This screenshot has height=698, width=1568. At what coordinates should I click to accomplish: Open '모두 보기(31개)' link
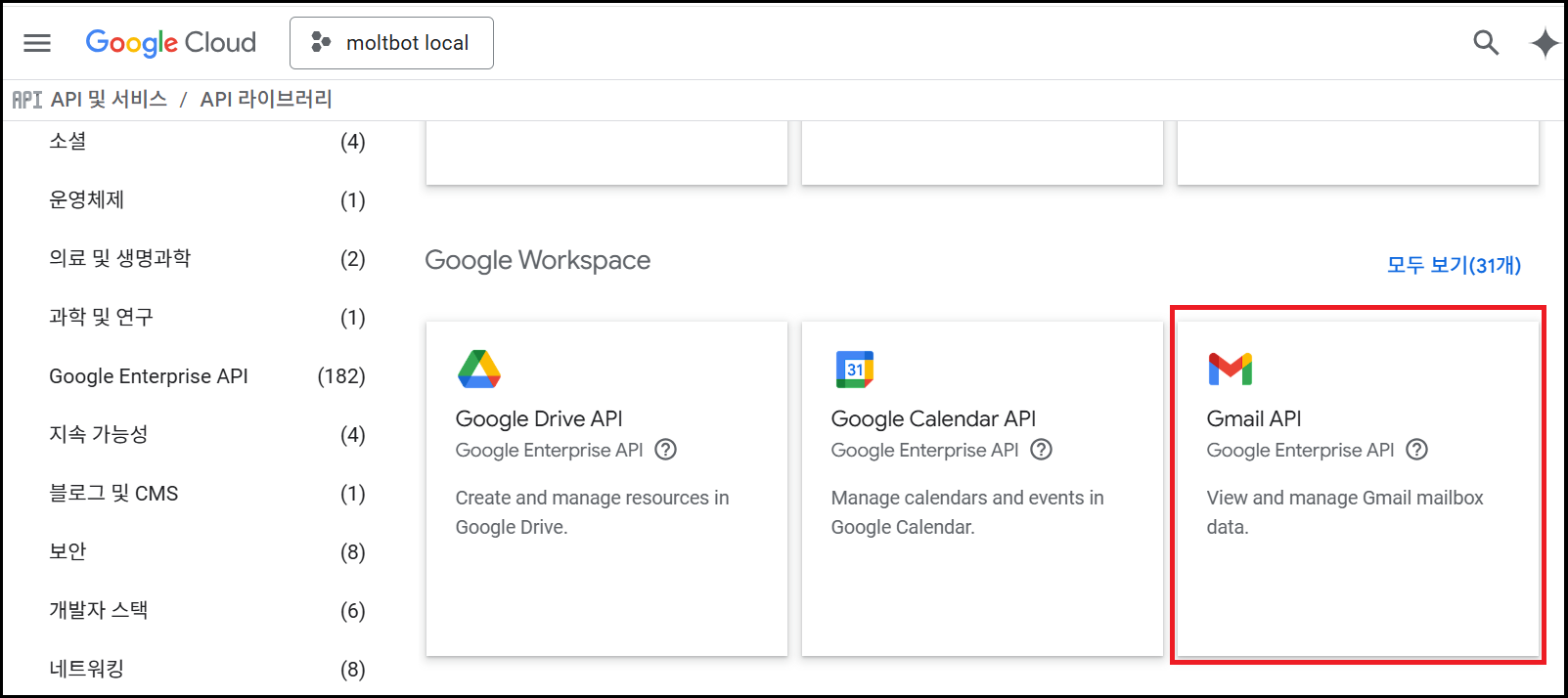click(x=1454, y=265)
